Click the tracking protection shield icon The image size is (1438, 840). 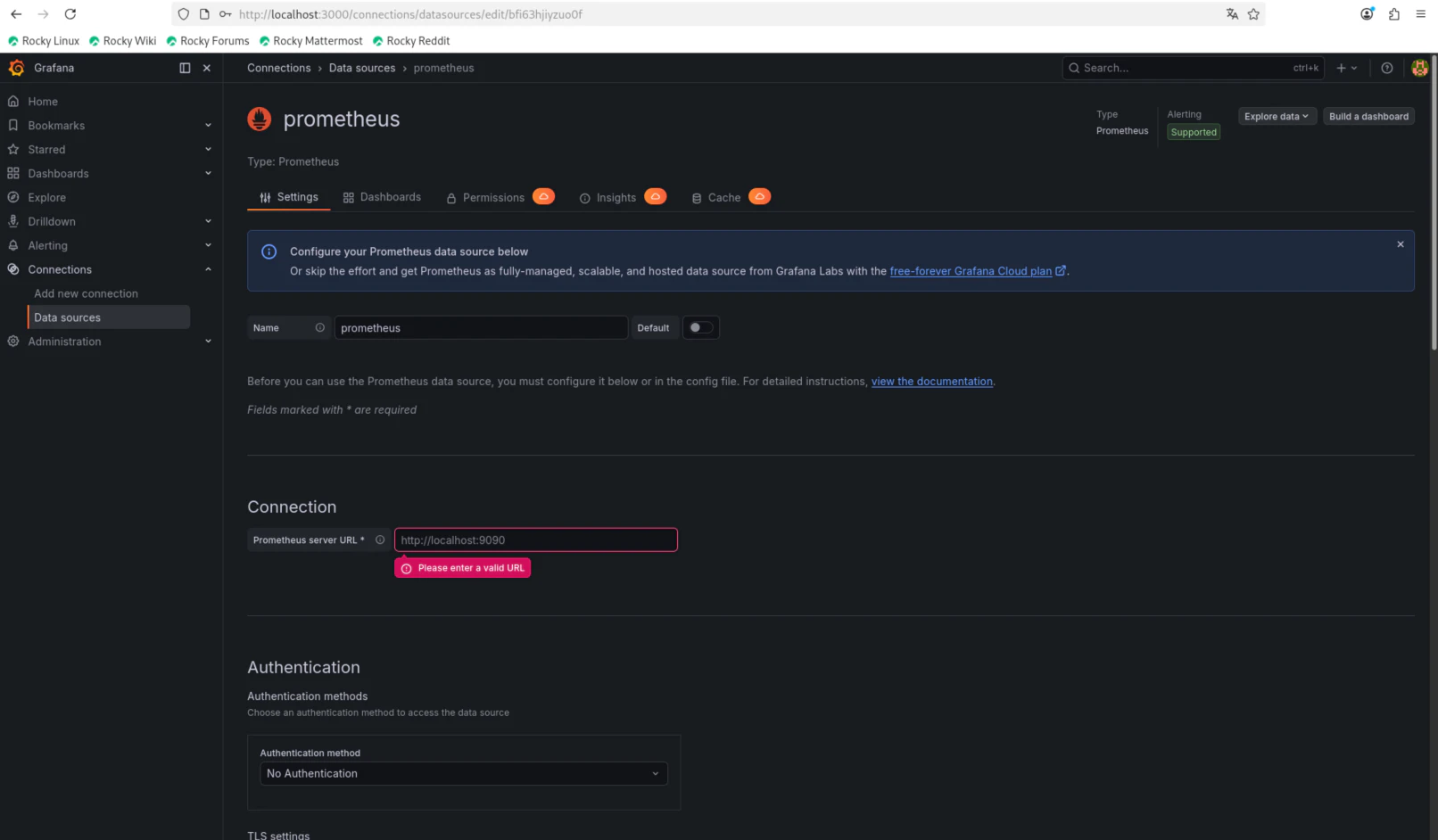click(184, 14)
